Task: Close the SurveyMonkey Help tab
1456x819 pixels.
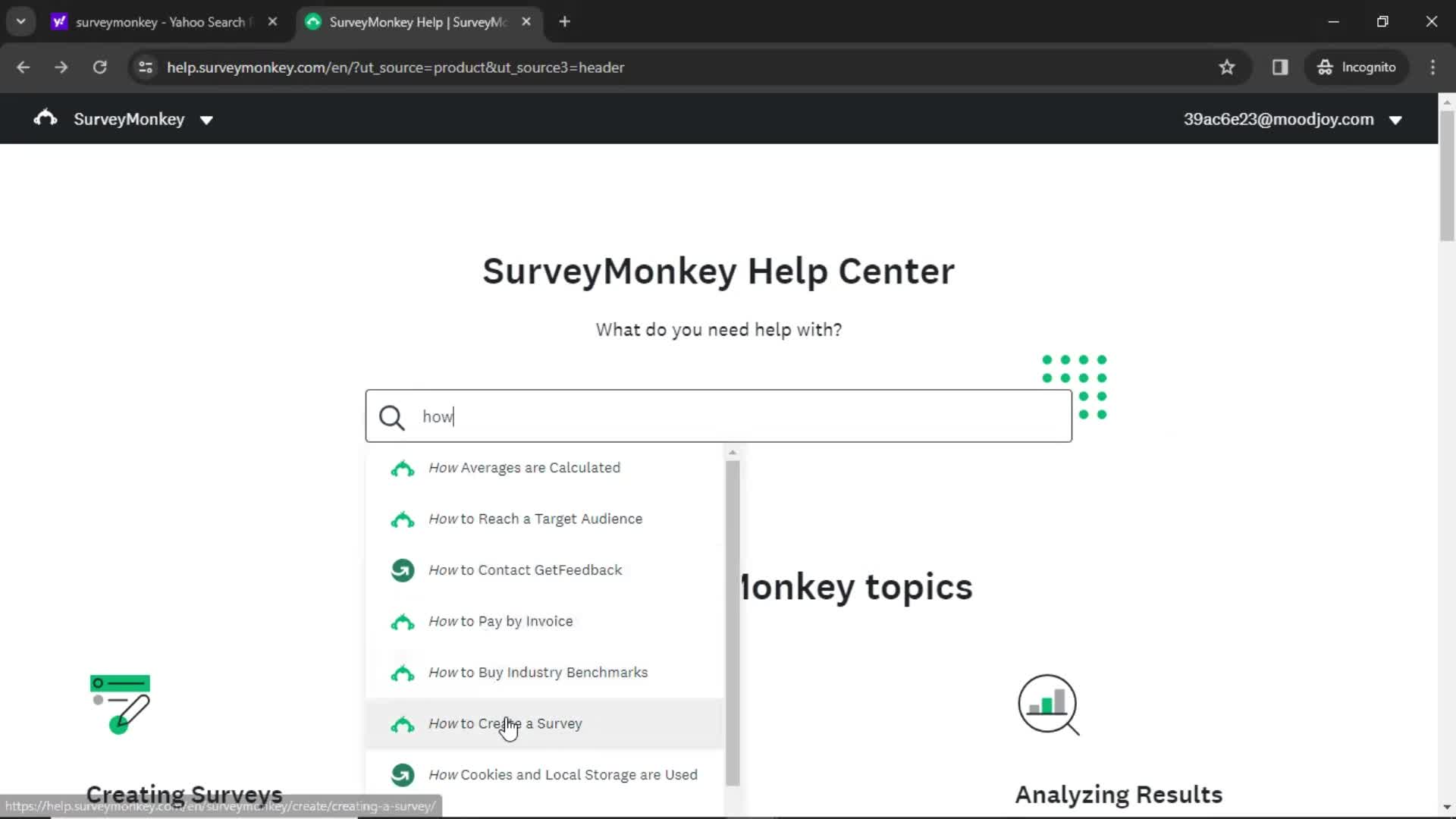Action: [x=526, y=22]
